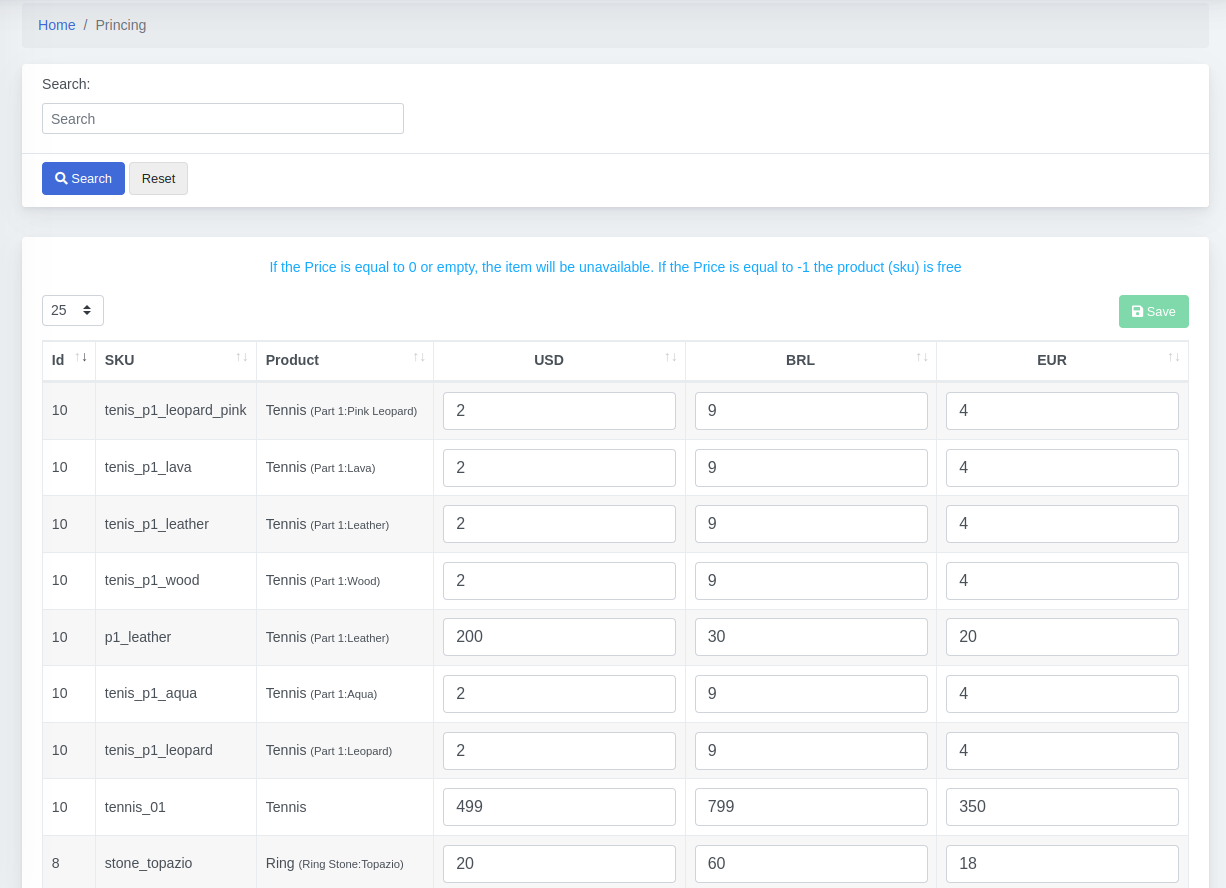This screenshot has height=888, width=1226.
Task: Sort the BRL column via arrows
Action: pos(922,357)
